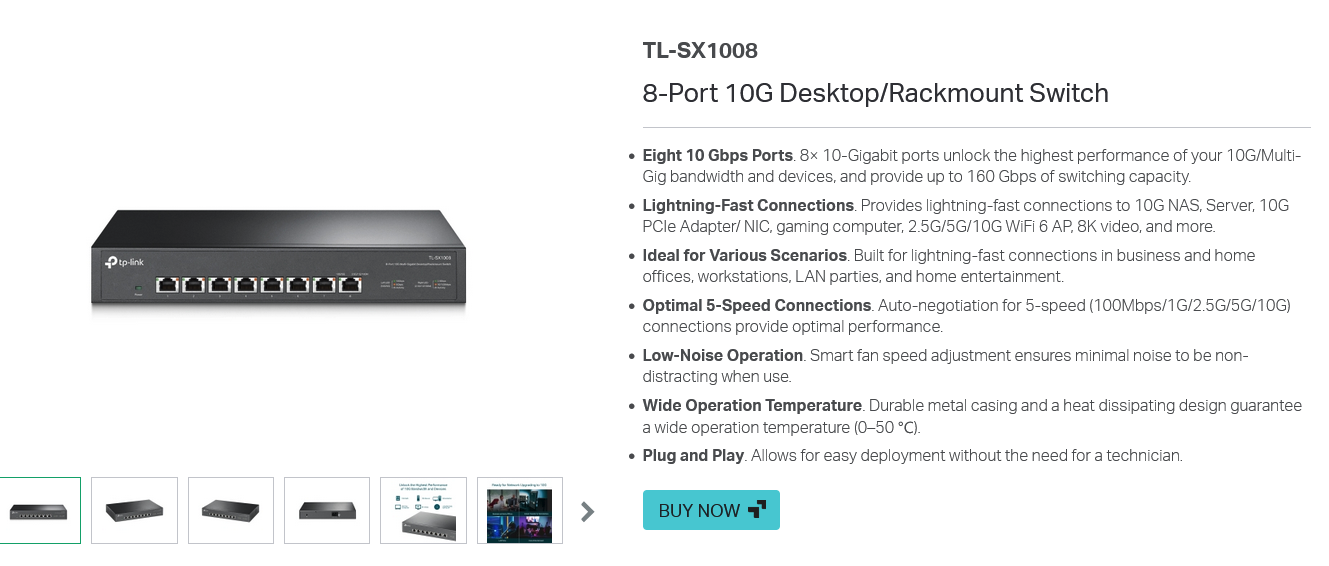Image resolution: width=1329 pixels, height=566 pixels.
Task: Click the Eight 10 Gbps Ports heading
Action: point(718,155)
